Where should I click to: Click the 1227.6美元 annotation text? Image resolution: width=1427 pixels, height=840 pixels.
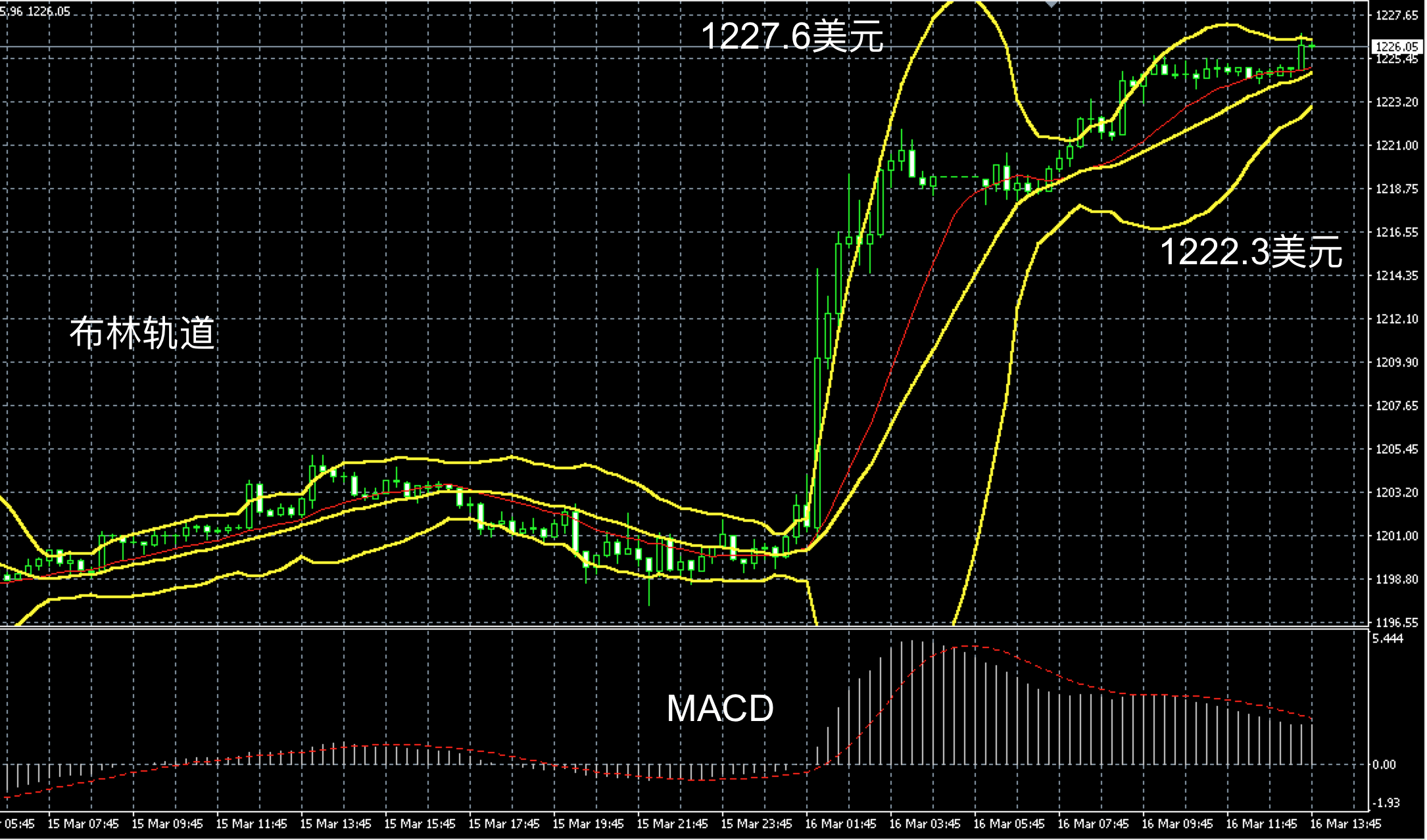(792, 35)
